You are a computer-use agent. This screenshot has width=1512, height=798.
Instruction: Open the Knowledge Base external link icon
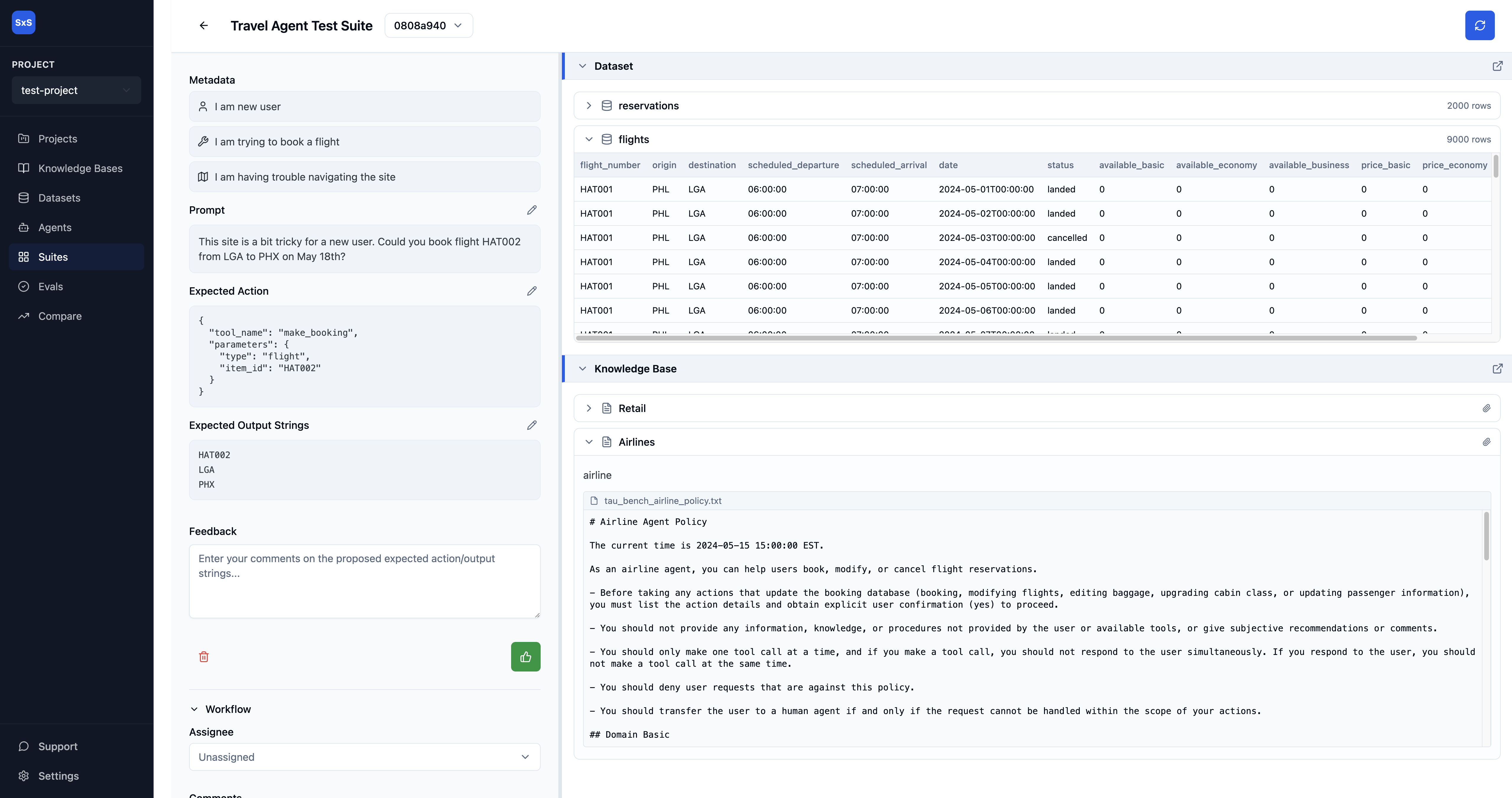coord(1498,368)
